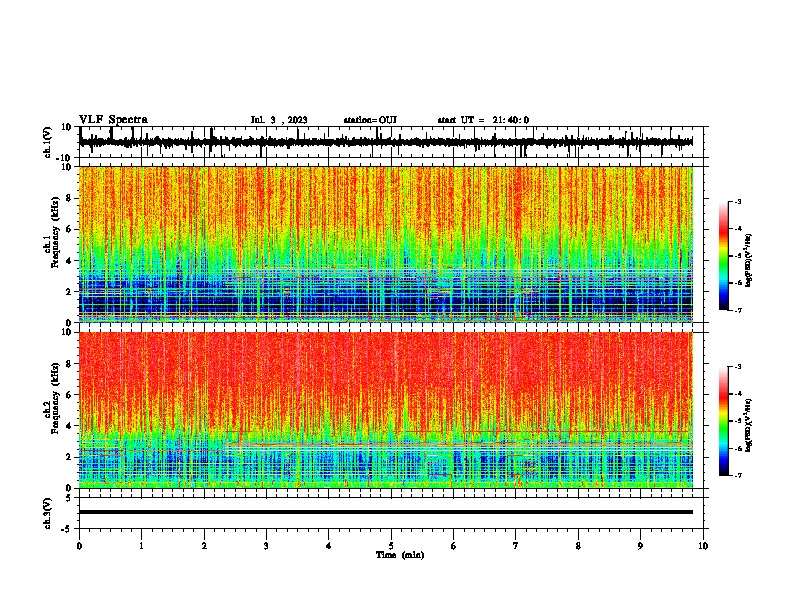Click the "10" at the time axis end
The height and width of the screenshot is (612, 792).
pos(703,545)
